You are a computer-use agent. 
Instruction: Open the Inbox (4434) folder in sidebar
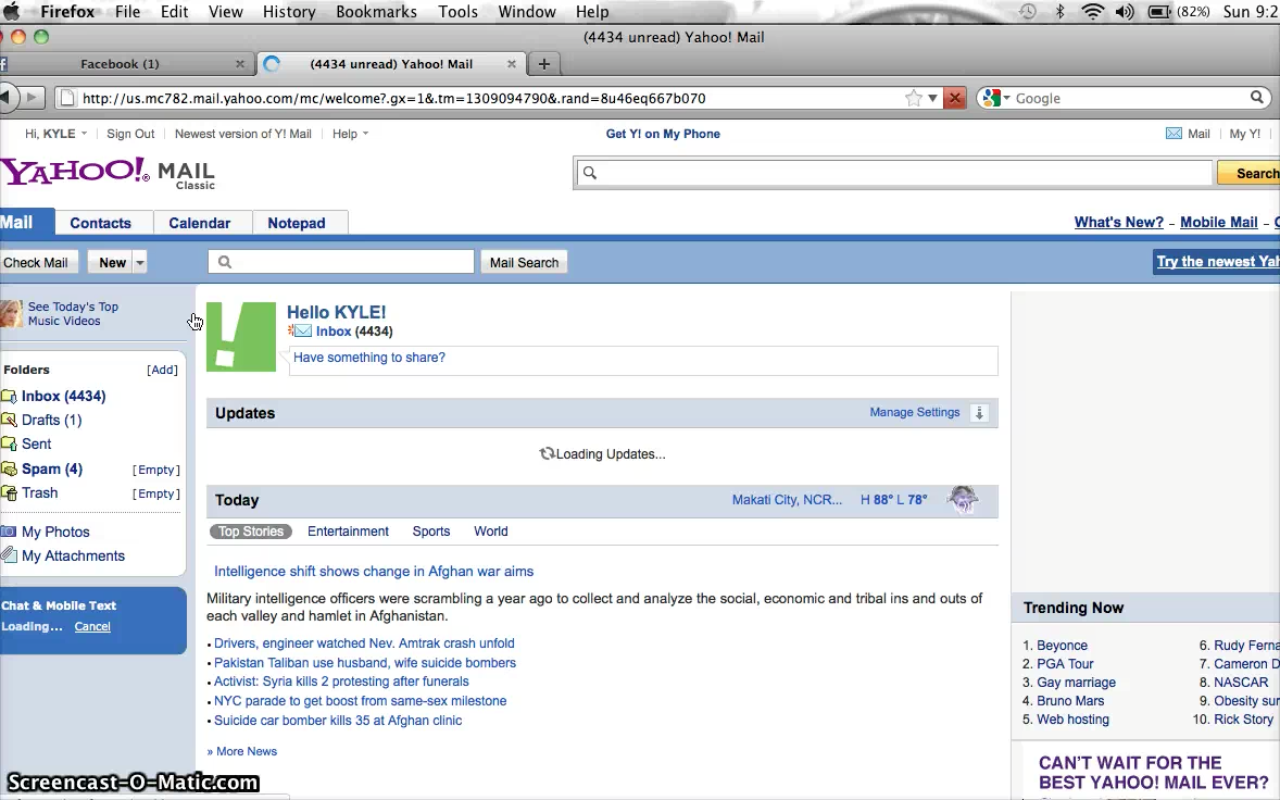(x=63, y=396)
